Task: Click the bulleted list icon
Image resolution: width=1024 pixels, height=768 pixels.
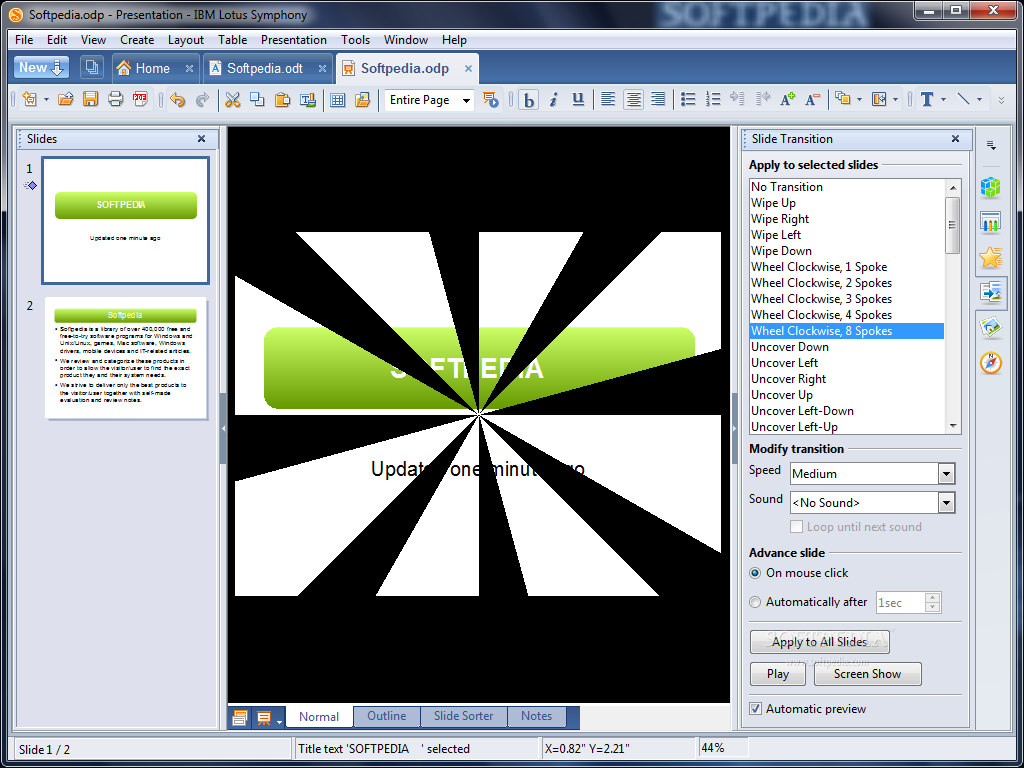Action: click(688, 99)
